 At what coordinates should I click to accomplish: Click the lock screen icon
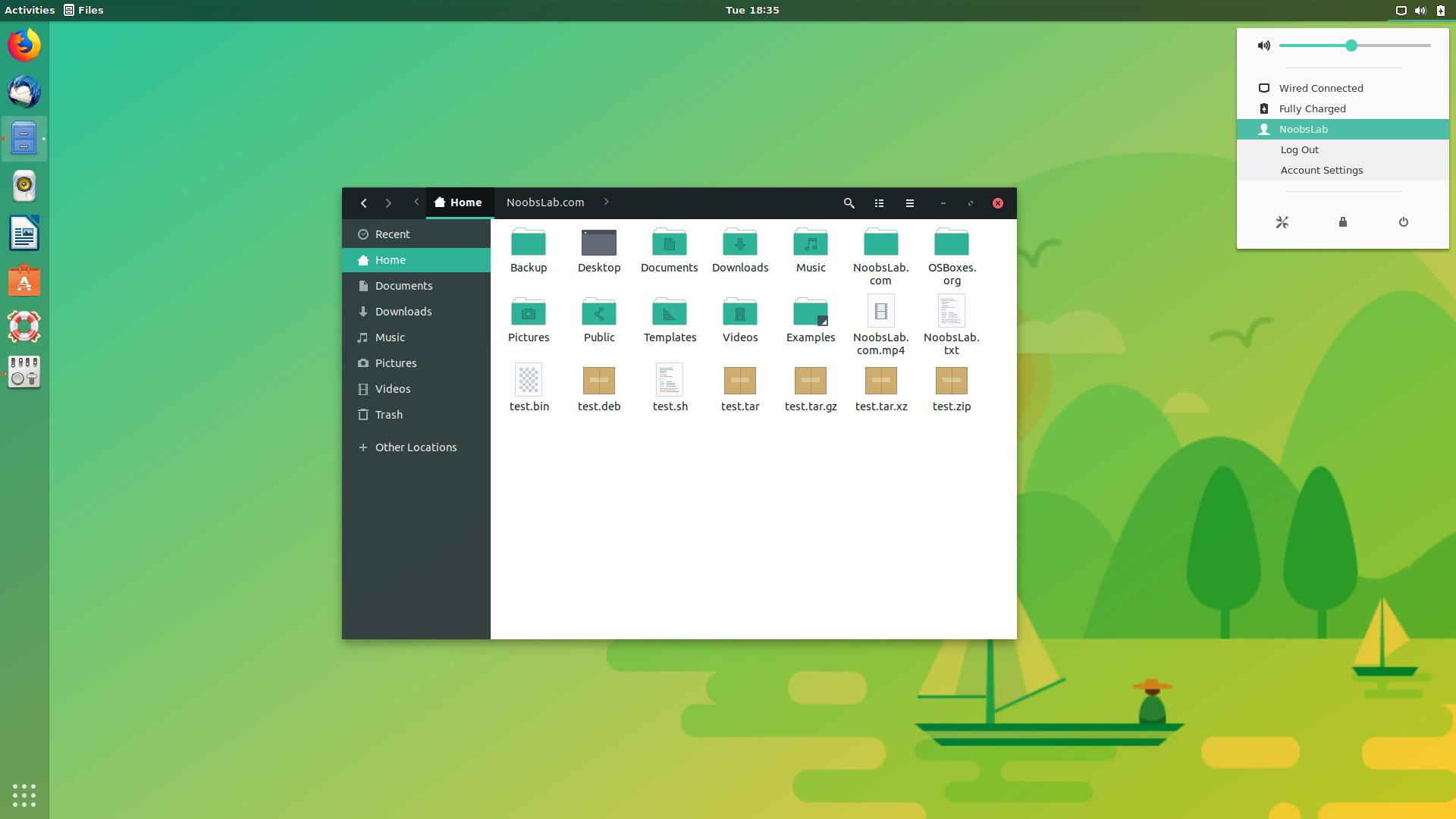click(x=1342, y=222)
